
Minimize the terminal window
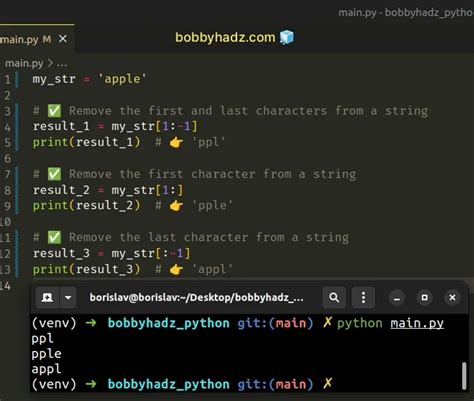coord(397,297)
